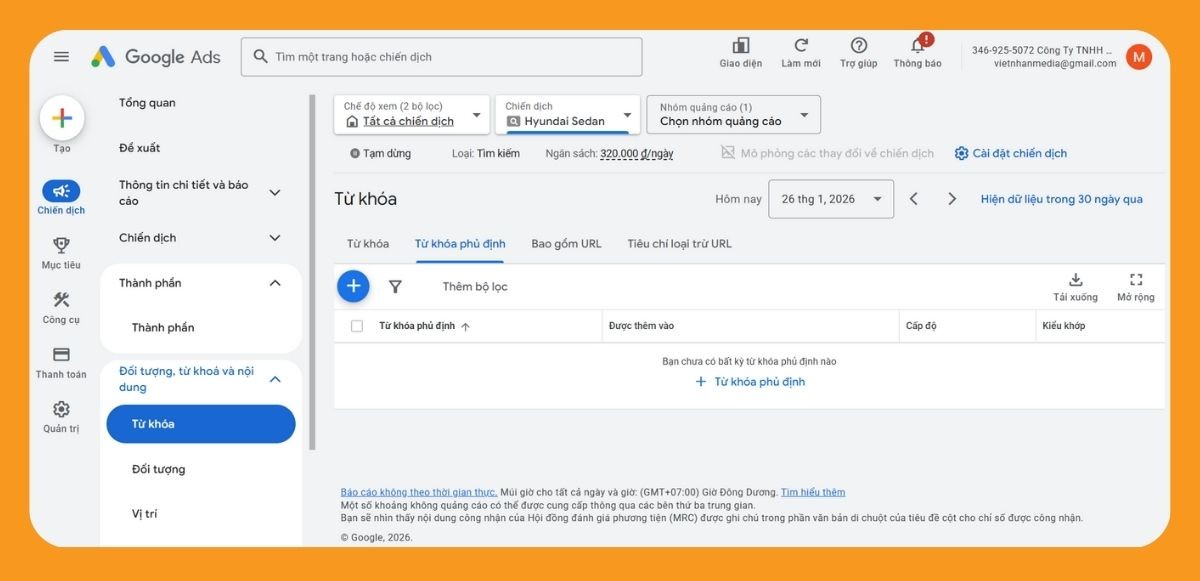Click the campaign search input field
This screenshot has height=581, width=1200.
click(440, 56)
